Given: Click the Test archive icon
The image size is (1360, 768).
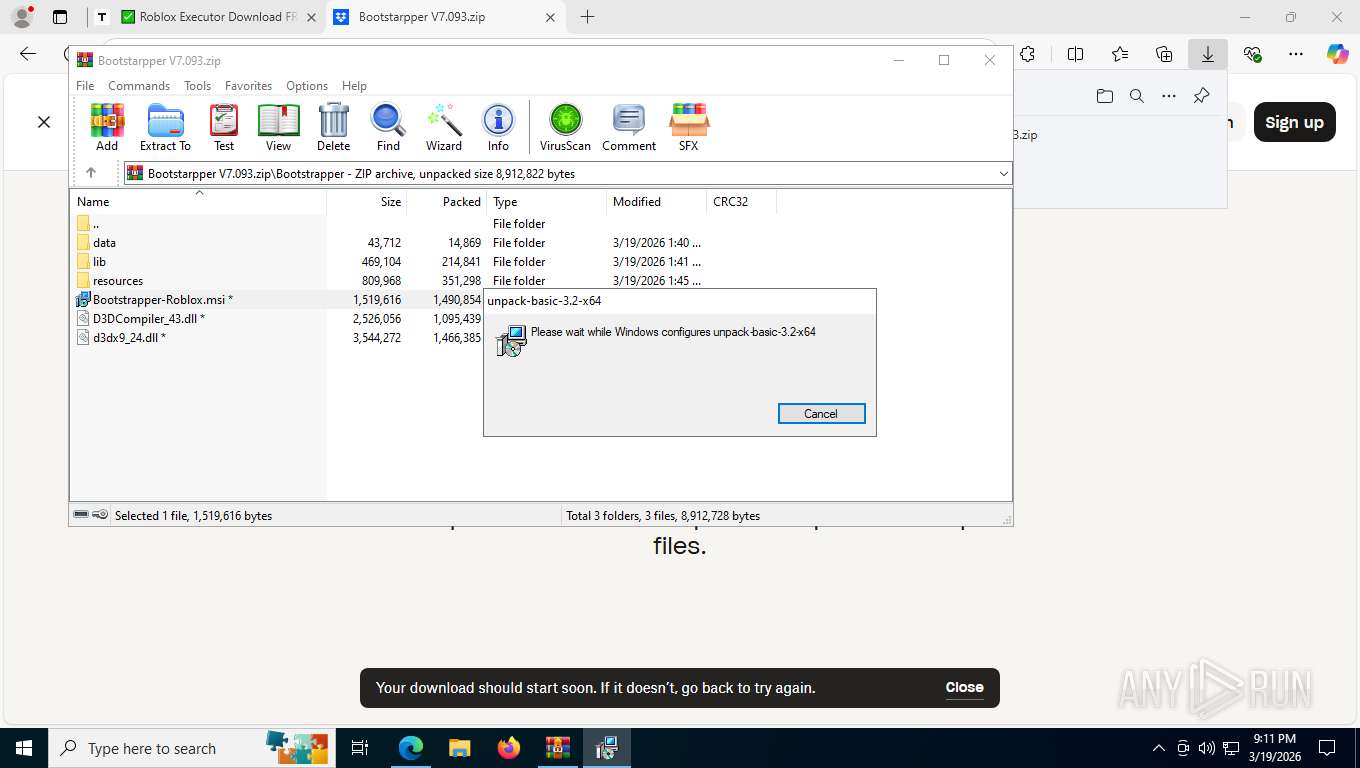Looking at the screenshot, I should (224, 127).
